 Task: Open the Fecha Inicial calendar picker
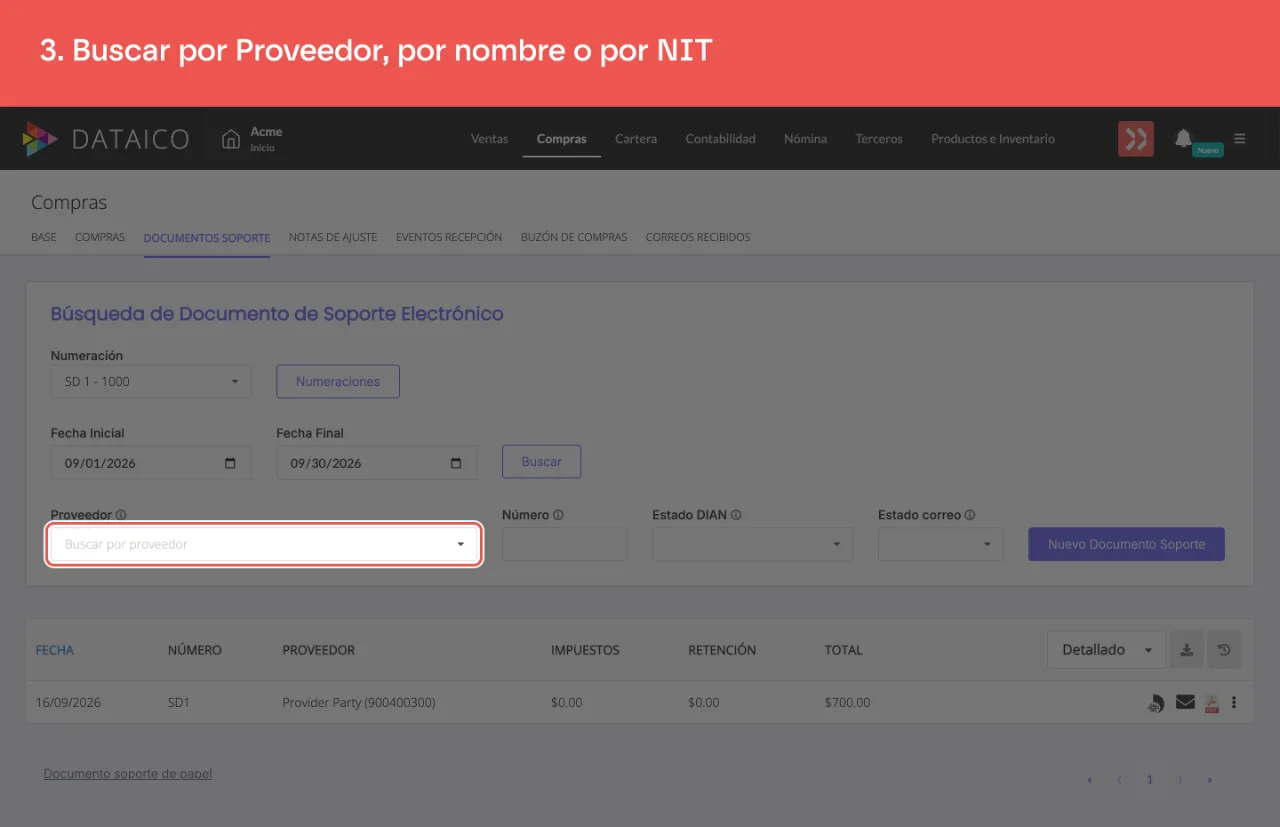pos(231,463)
